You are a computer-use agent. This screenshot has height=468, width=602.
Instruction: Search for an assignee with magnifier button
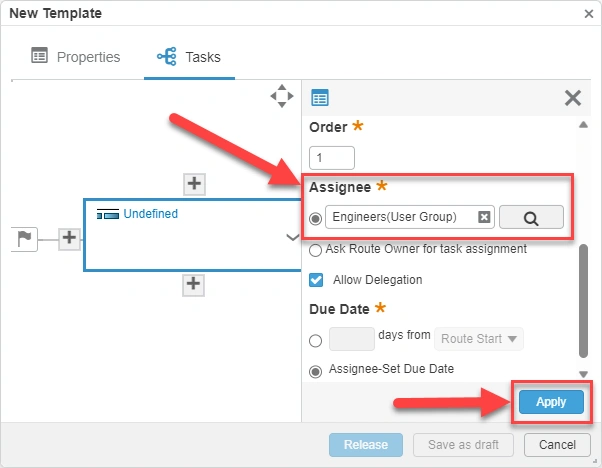531,217
